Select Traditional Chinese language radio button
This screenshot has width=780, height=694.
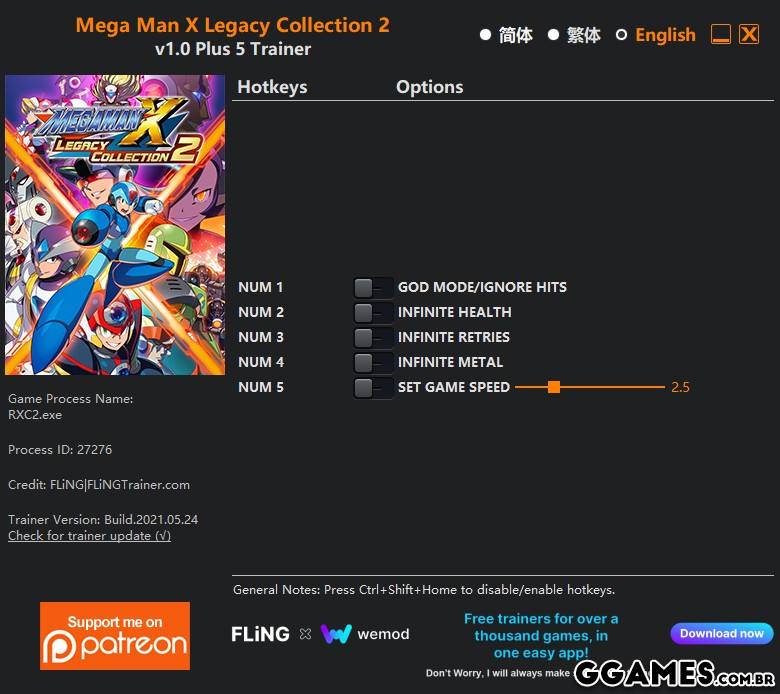click(553, 35)
